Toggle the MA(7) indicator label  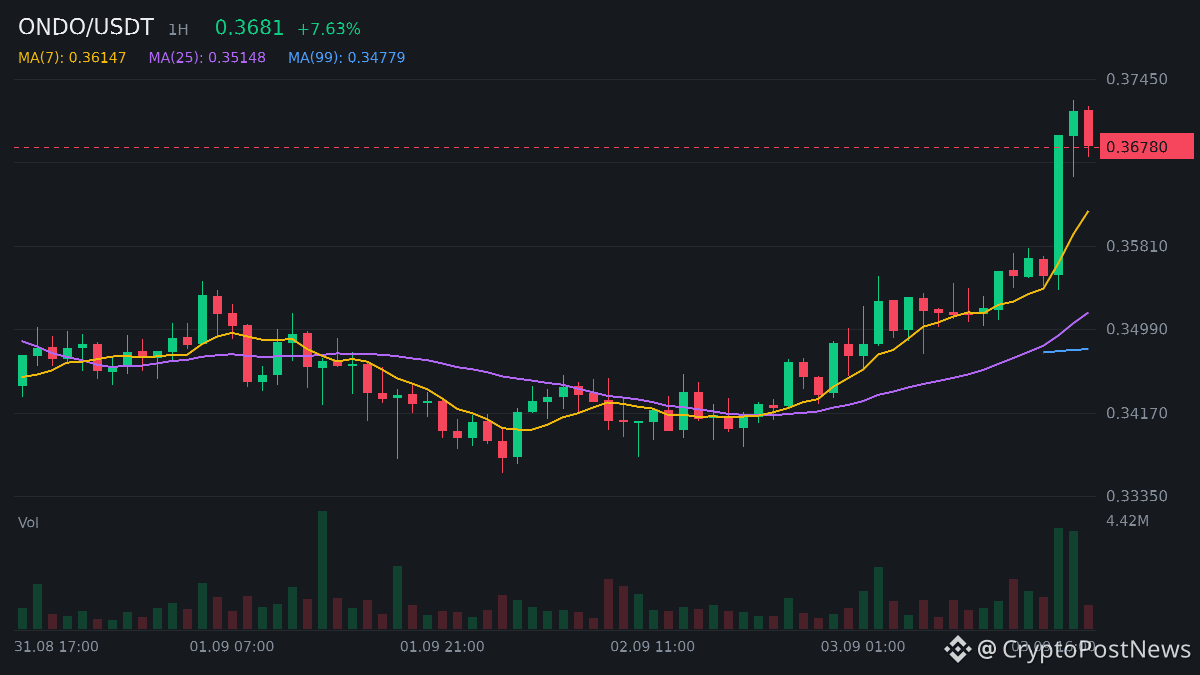[x=72, y=58]
